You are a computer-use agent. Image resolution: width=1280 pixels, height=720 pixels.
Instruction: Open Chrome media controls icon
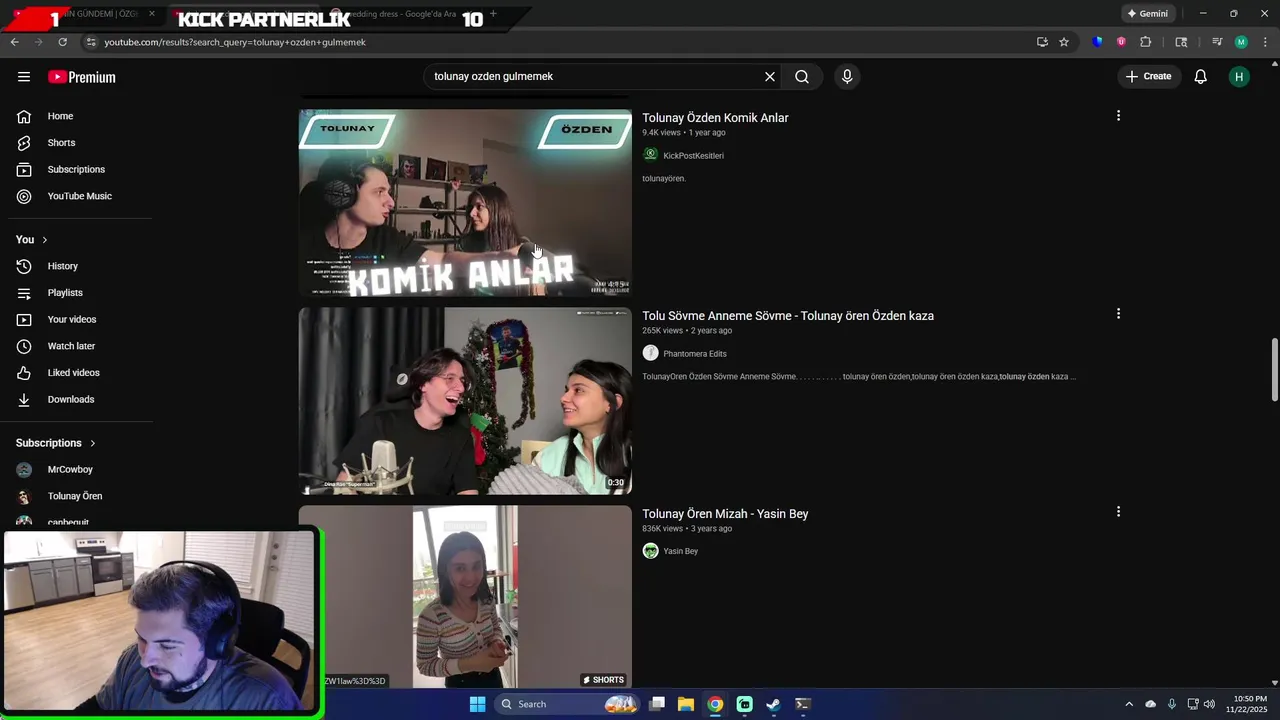pos(1217,42)
